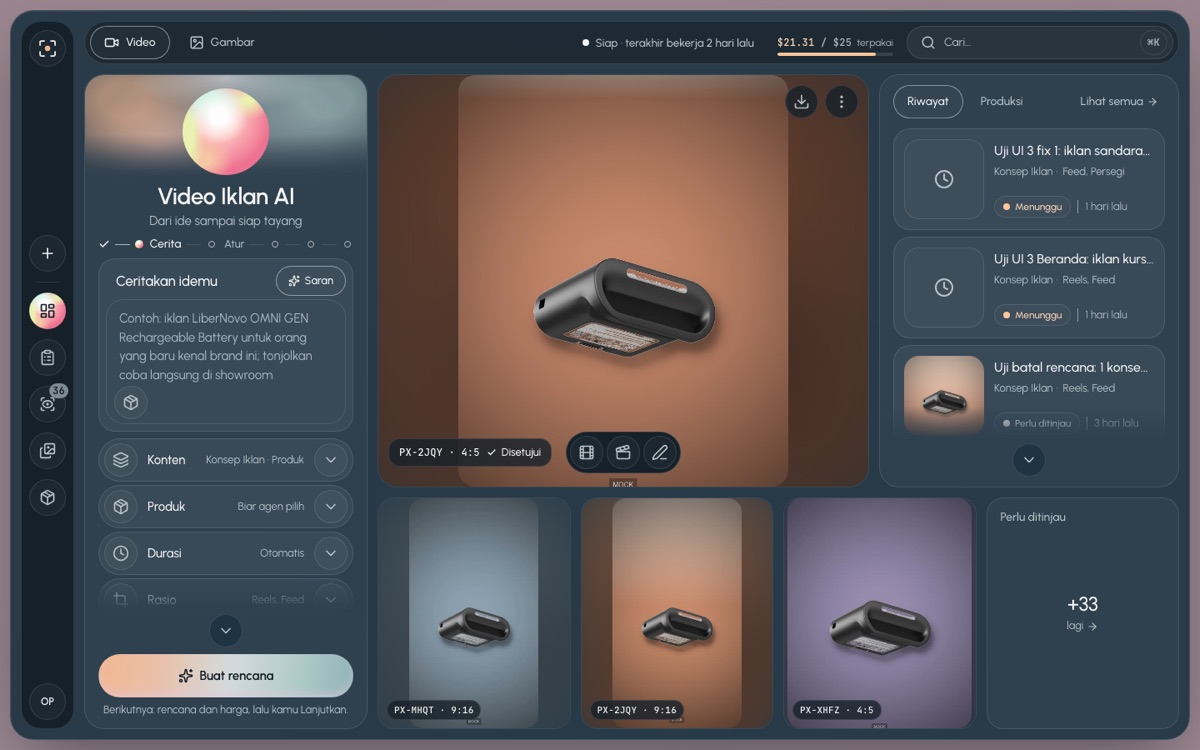1200x750 pixels.
Task: Open the image gallery icon in the sidebar
Action: [x=47, y=451]
